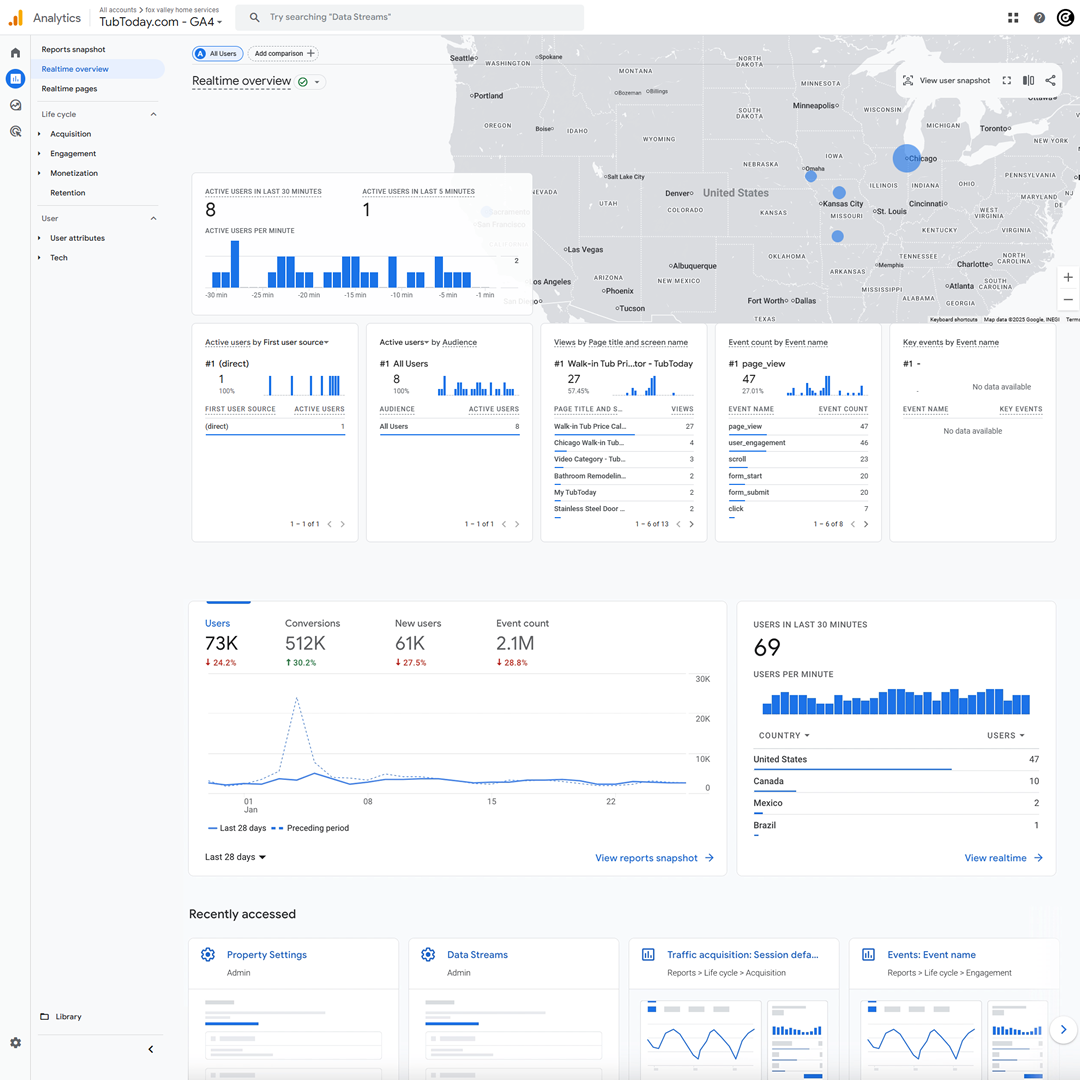Click Add comparison button
This screenshot has height=1080, width=1080.
coord(284,54)
